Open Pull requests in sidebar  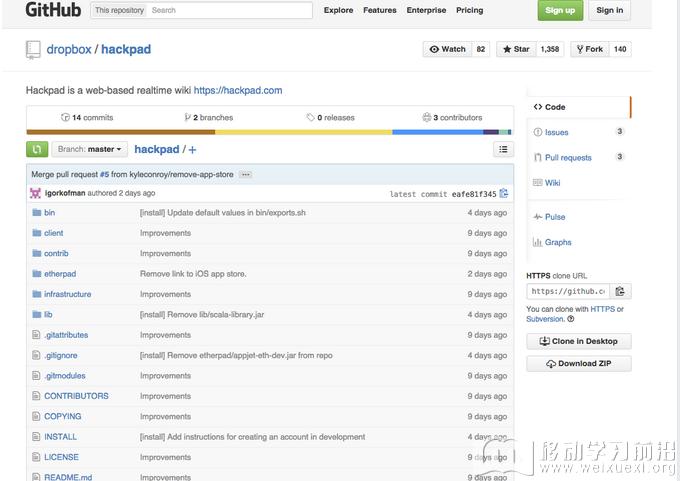pyautogui.click(x=568, y=157)
